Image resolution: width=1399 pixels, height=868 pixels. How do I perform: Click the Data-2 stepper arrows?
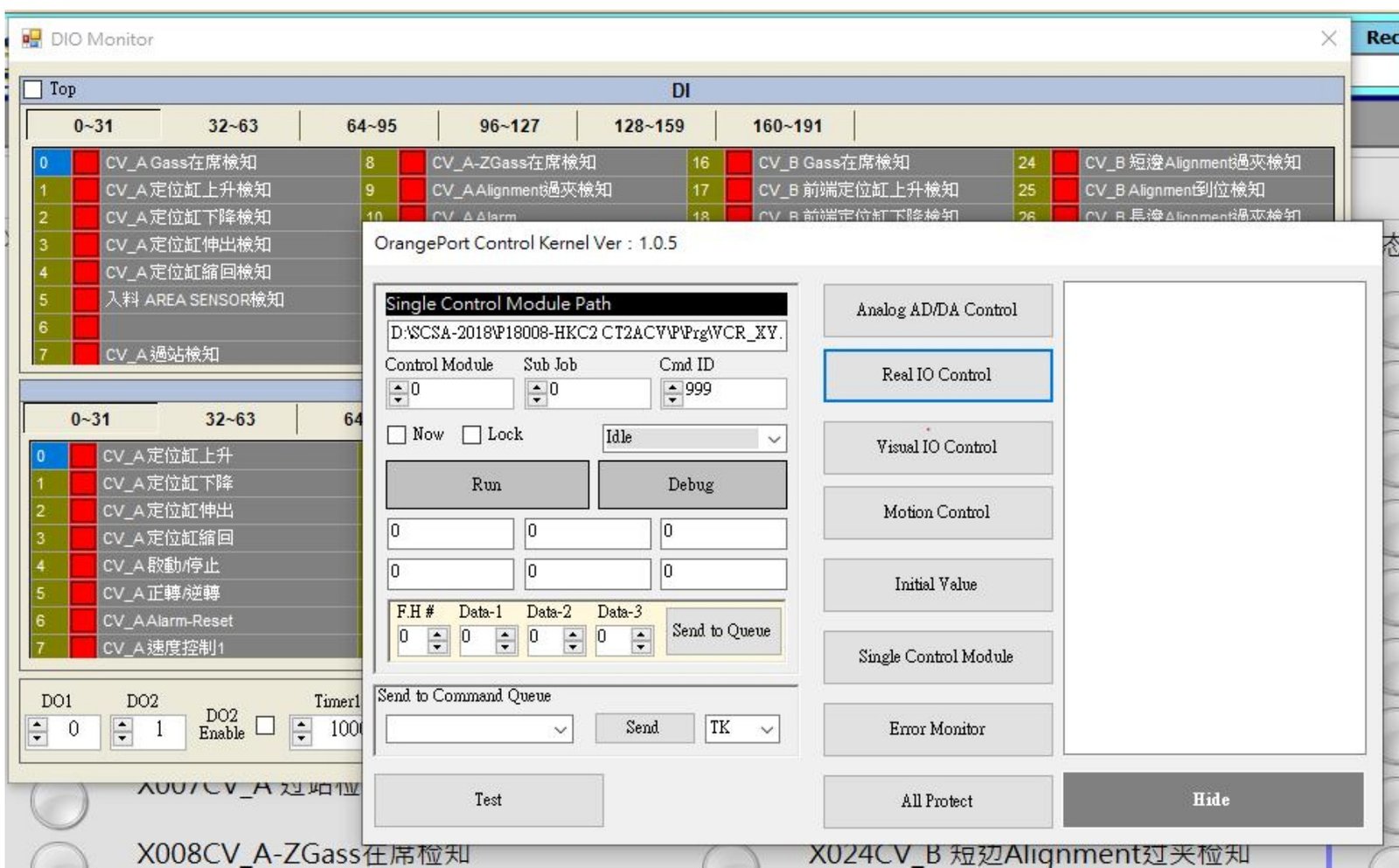click(x=574, y=641)
